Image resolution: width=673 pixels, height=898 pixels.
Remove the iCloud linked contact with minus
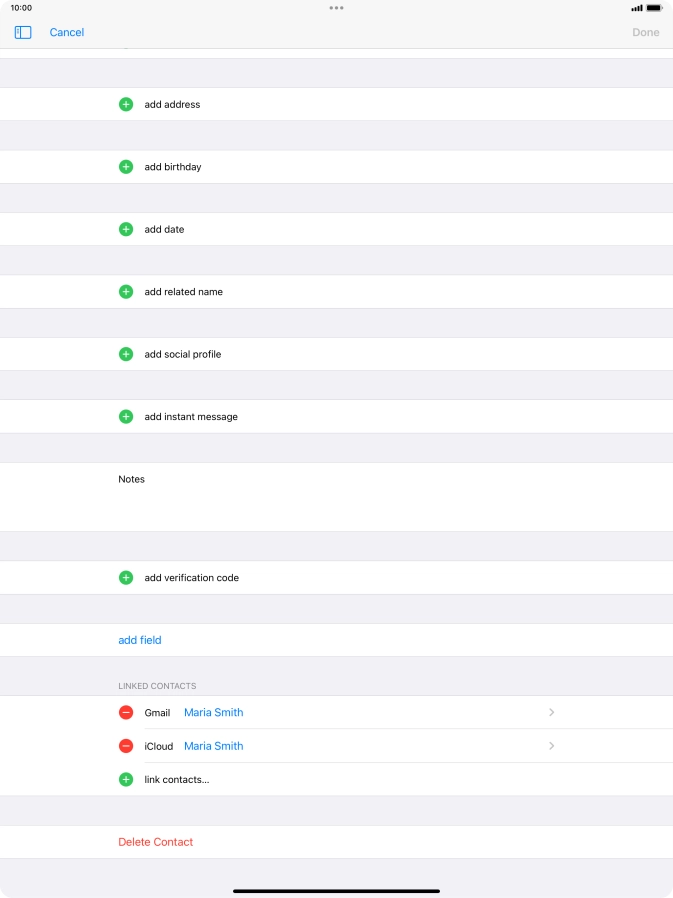[x=126, y=746]
